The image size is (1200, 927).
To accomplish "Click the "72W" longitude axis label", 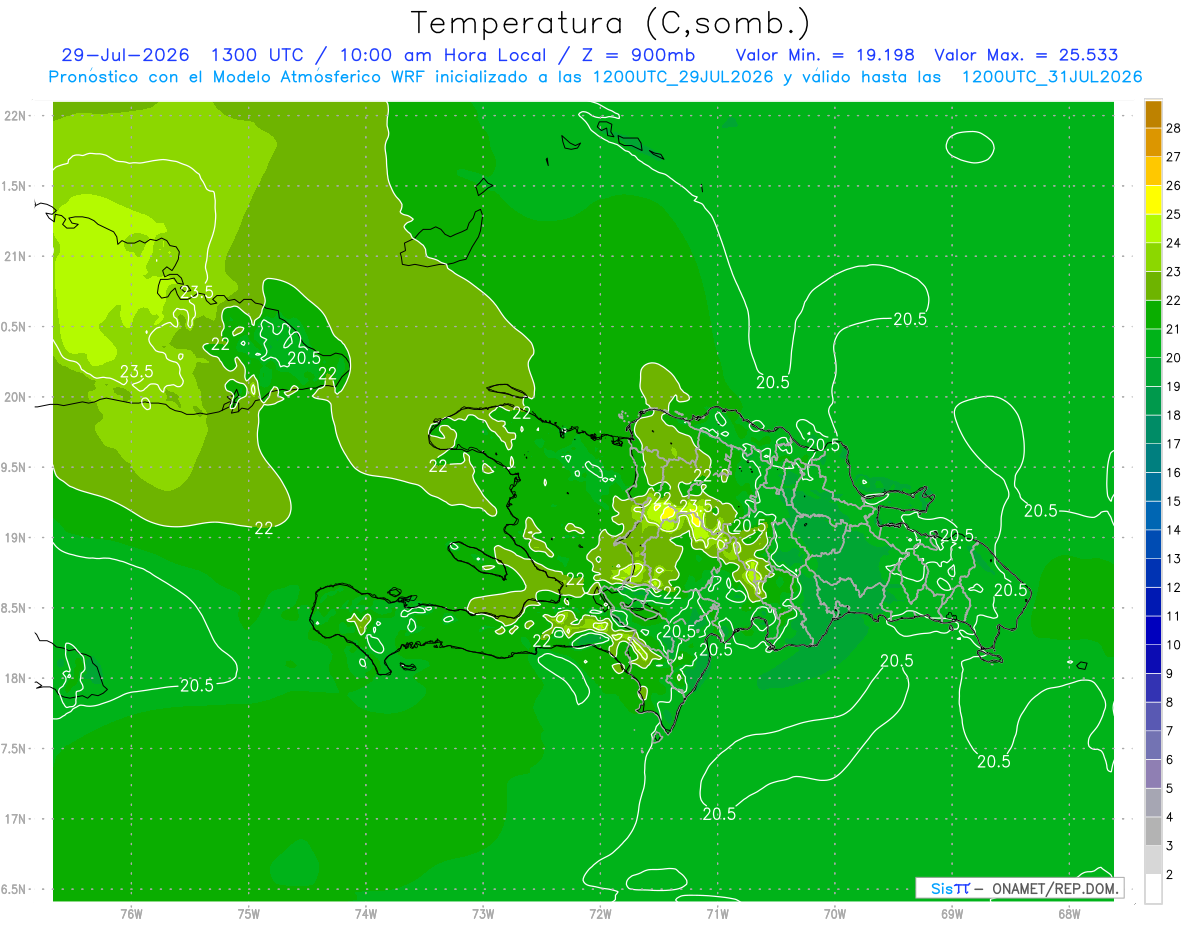I will coord(600,913).
